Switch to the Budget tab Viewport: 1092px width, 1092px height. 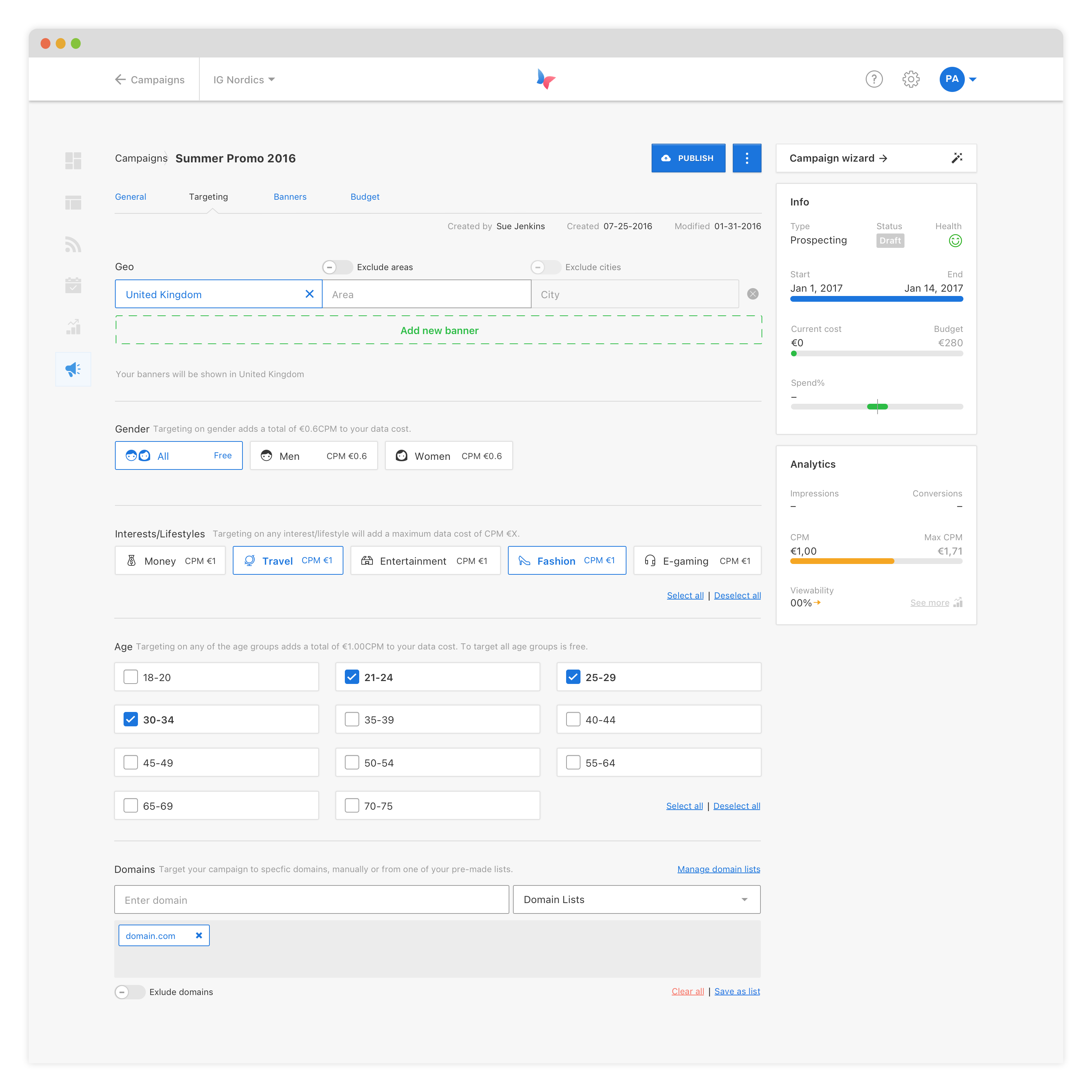tap(365, 197)
